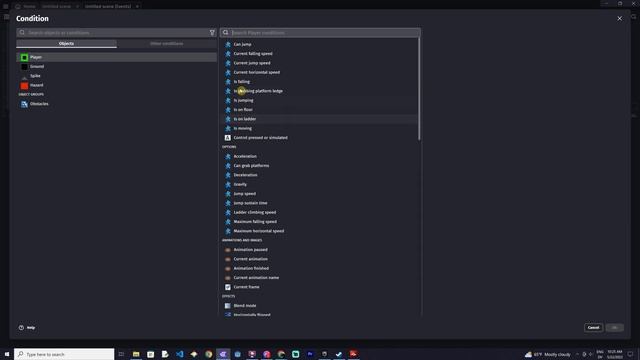Viewport: 640px width, 360px height.
Task: Select the red Hazard object icon
Action: 24,85
